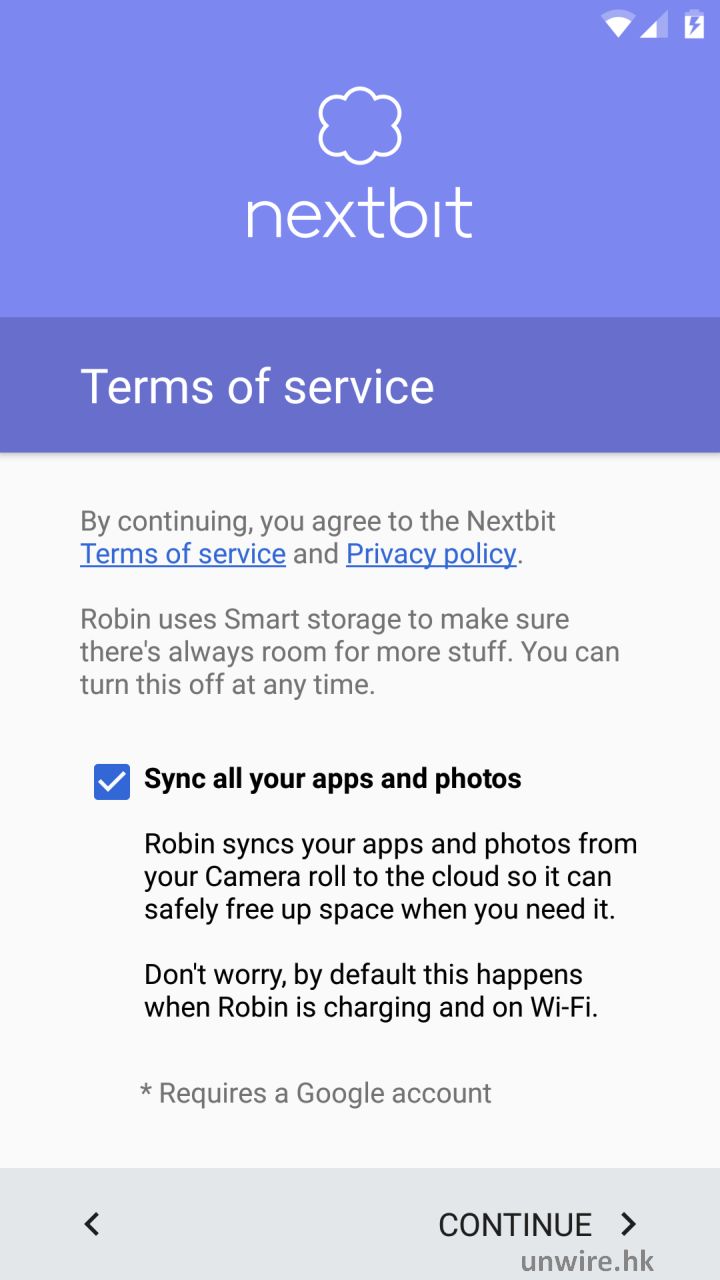Viewport: 720px width, 1280px height.
Task: Tap the "Don't worry, by default" paragraph
Action: (370, 991)
